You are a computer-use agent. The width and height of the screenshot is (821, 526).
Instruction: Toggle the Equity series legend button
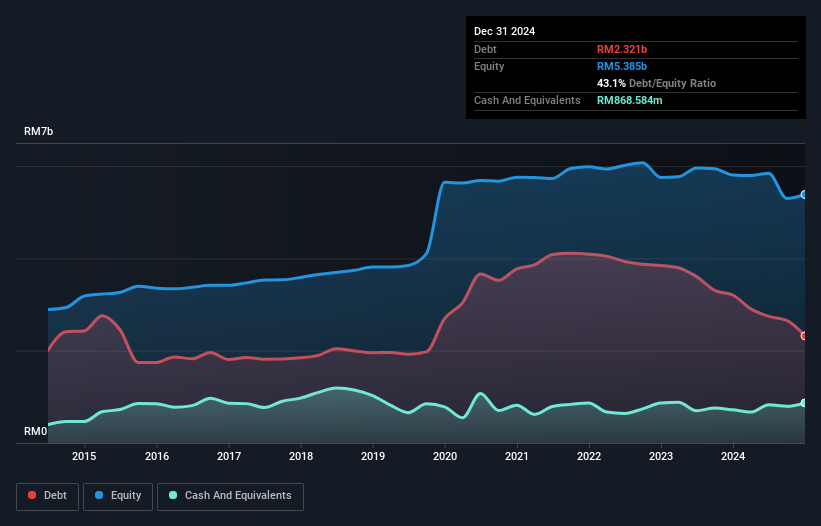[x=118, y=496]
